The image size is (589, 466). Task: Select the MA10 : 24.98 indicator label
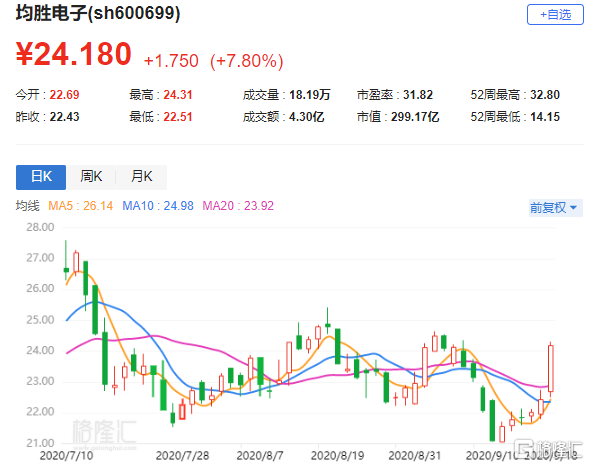point(158,206)
